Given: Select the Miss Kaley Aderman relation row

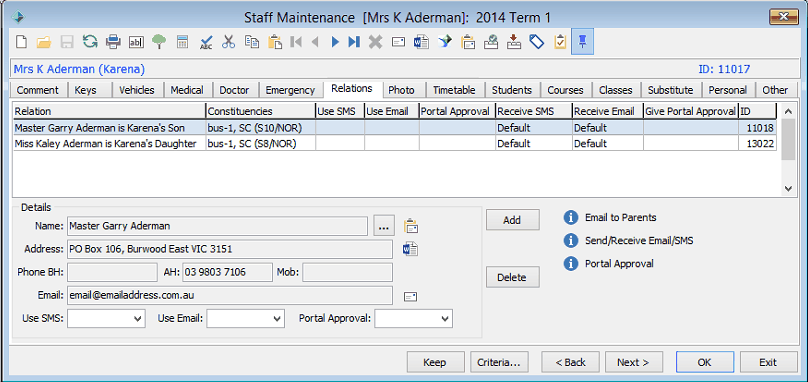Looking at the screenshot, I should 395,144.
